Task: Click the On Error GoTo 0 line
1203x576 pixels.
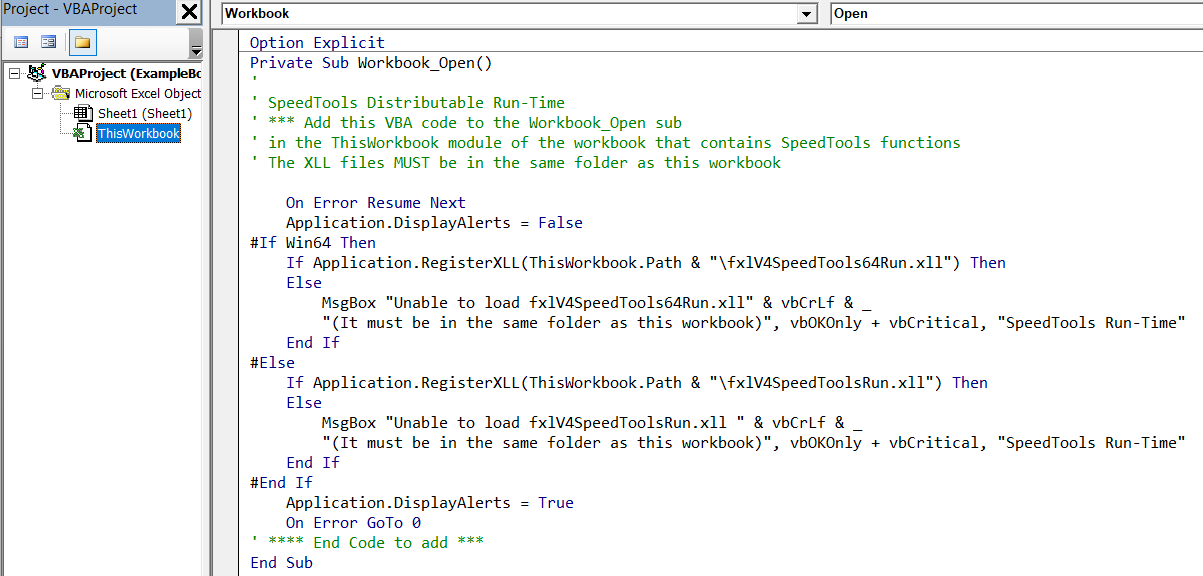Action: pos(353,523)
